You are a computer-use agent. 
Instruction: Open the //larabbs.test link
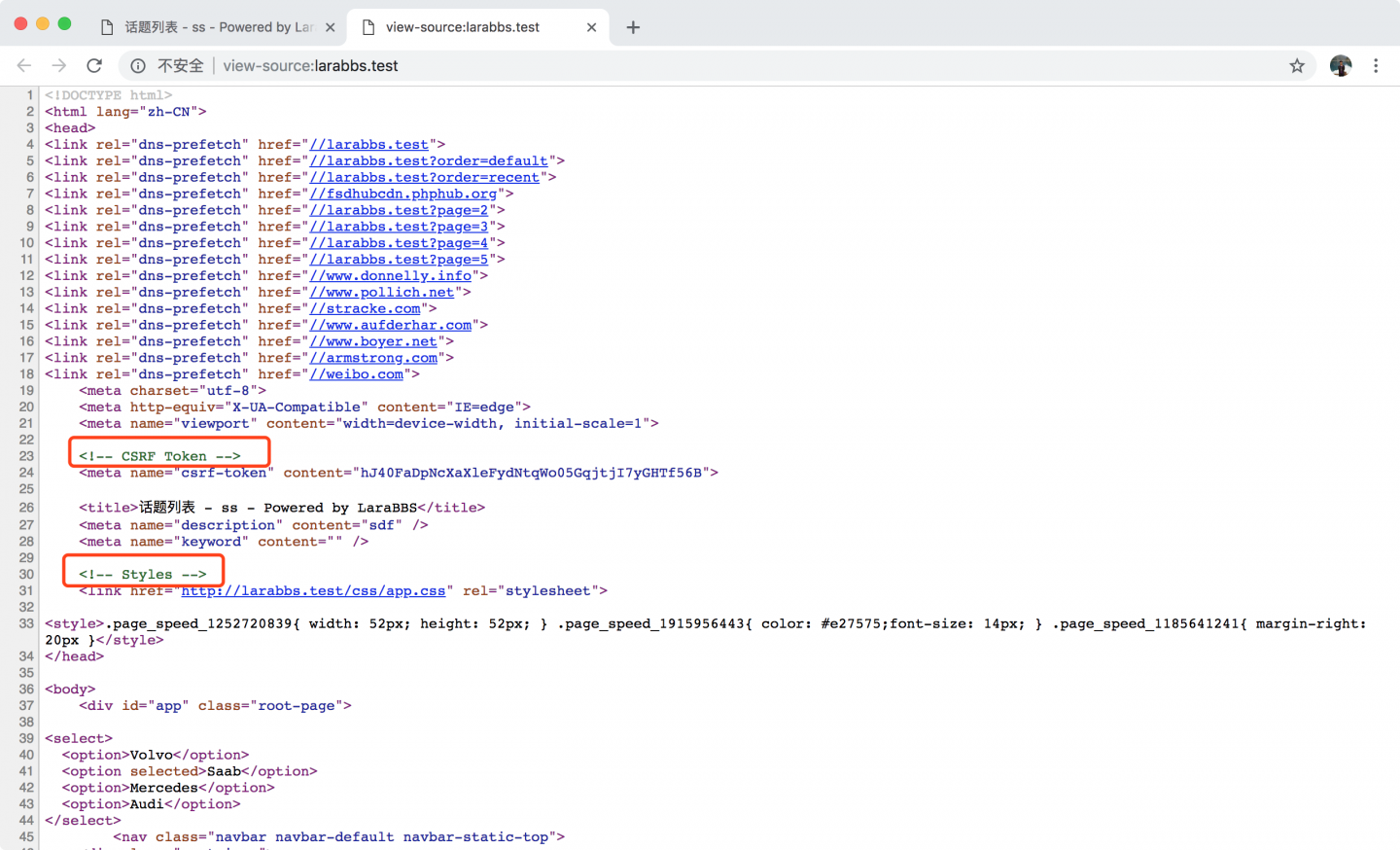pos(369,145)
